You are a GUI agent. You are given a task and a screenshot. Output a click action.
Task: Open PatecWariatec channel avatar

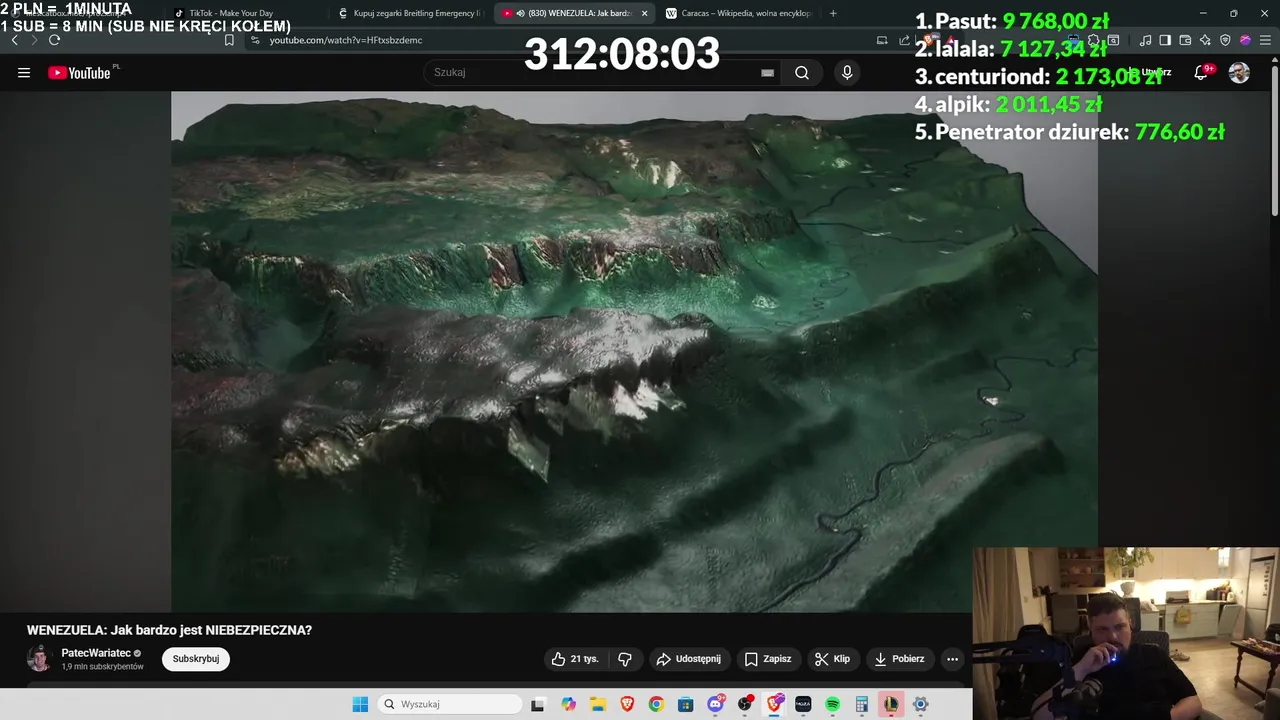(x=39, y=659)
